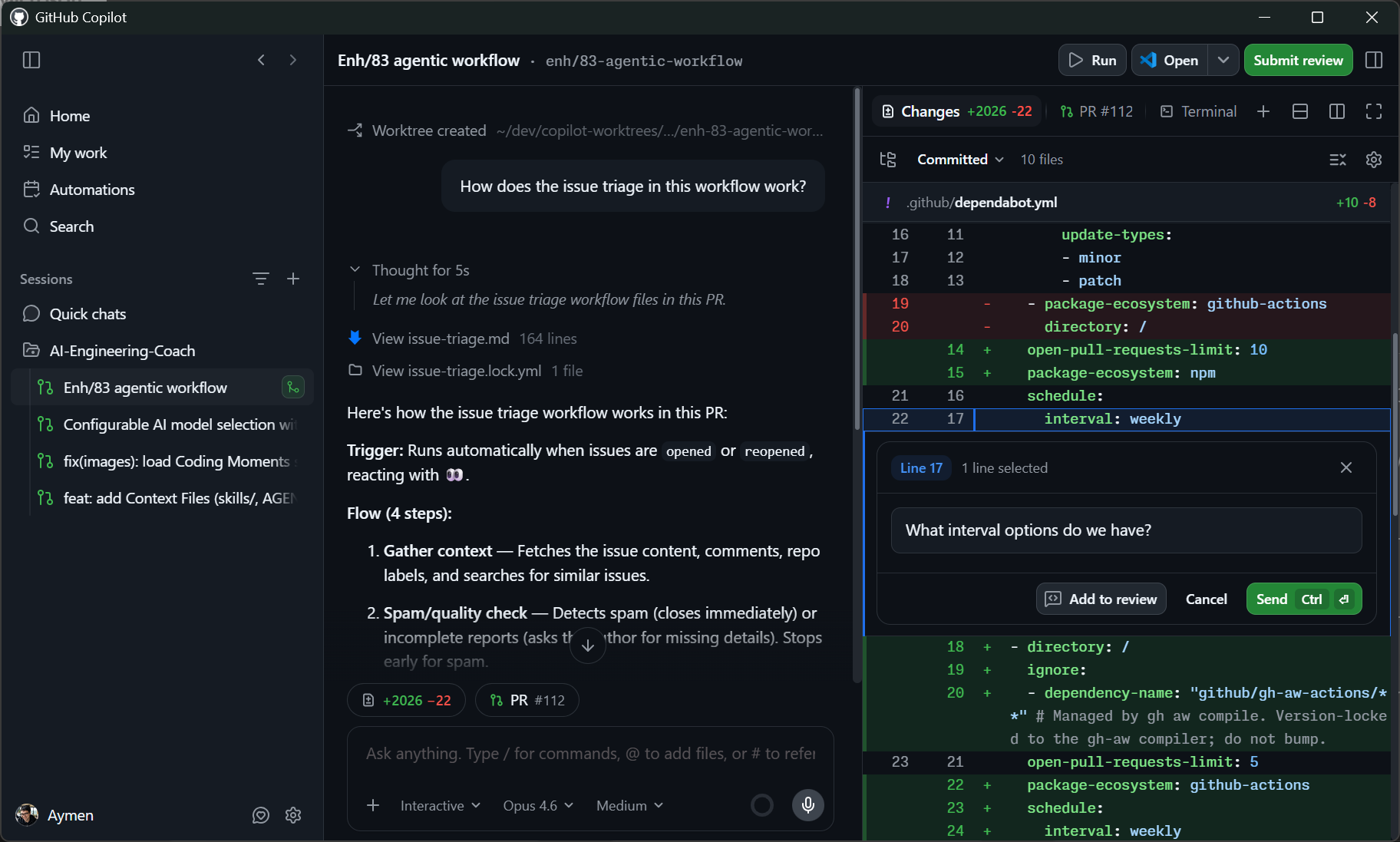The image size is (1400, 842).
Task: Select the Enh/83 agentic workflow session
Action: 162,388
